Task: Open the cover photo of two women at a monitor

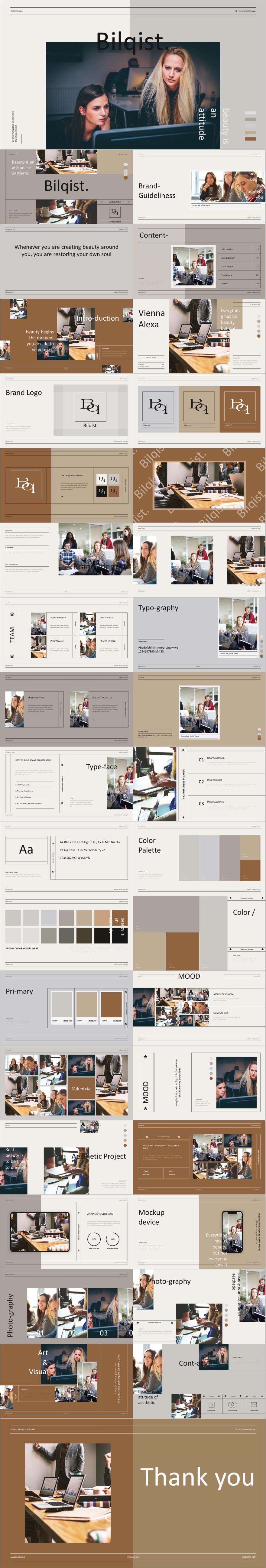Action: (133, 95)
